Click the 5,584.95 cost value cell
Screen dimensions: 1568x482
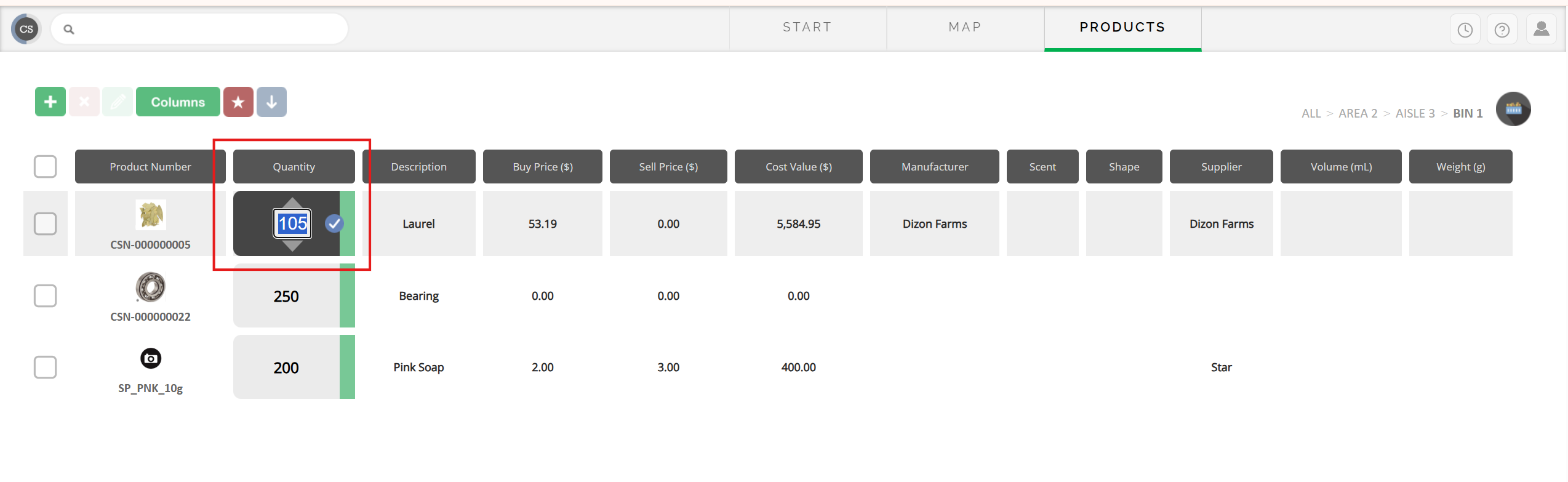coord(799,224)
